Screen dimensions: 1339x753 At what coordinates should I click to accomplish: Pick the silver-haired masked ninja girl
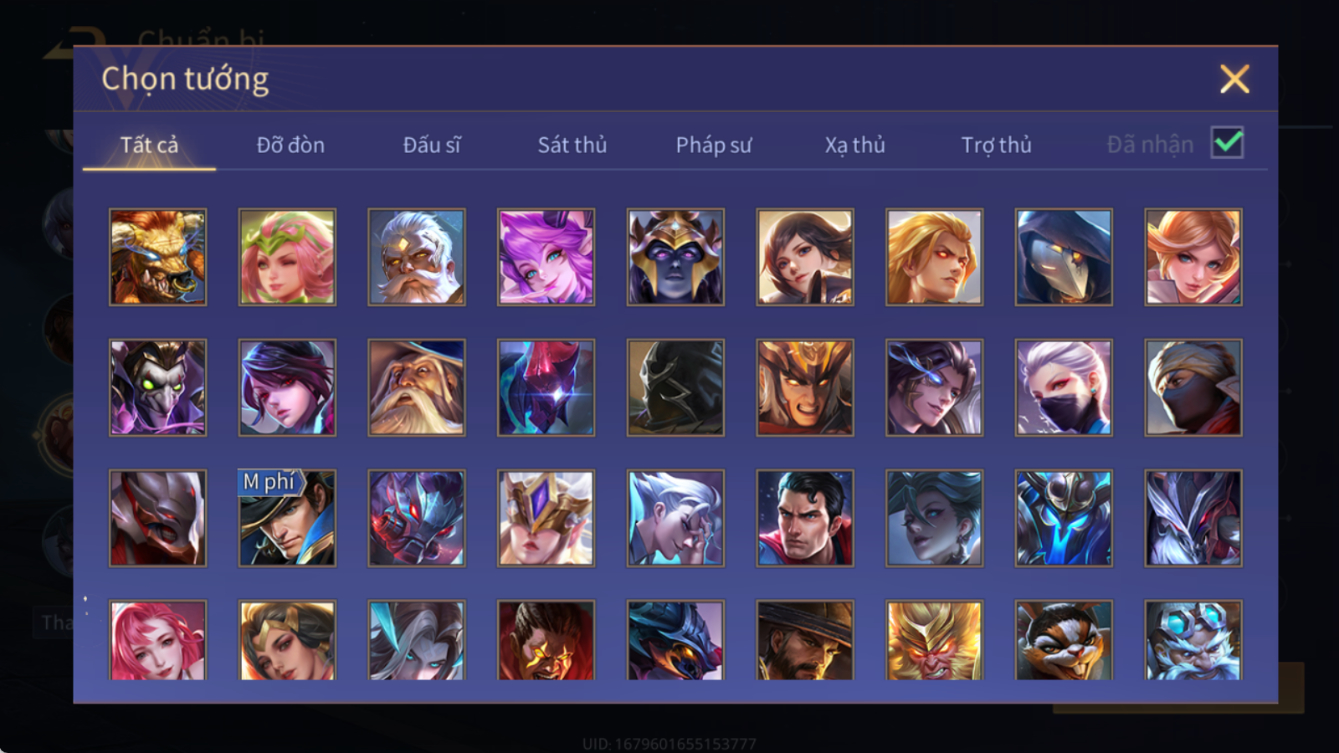(1064, 388)
